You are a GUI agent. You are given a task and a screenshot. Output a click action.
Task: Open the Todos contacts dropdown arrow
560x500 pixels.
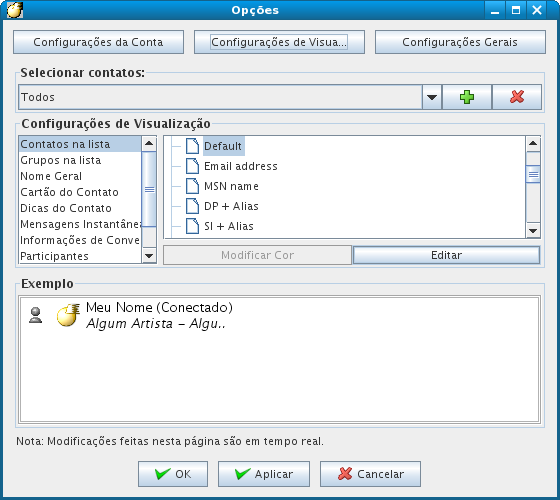[x=432, y=97]
